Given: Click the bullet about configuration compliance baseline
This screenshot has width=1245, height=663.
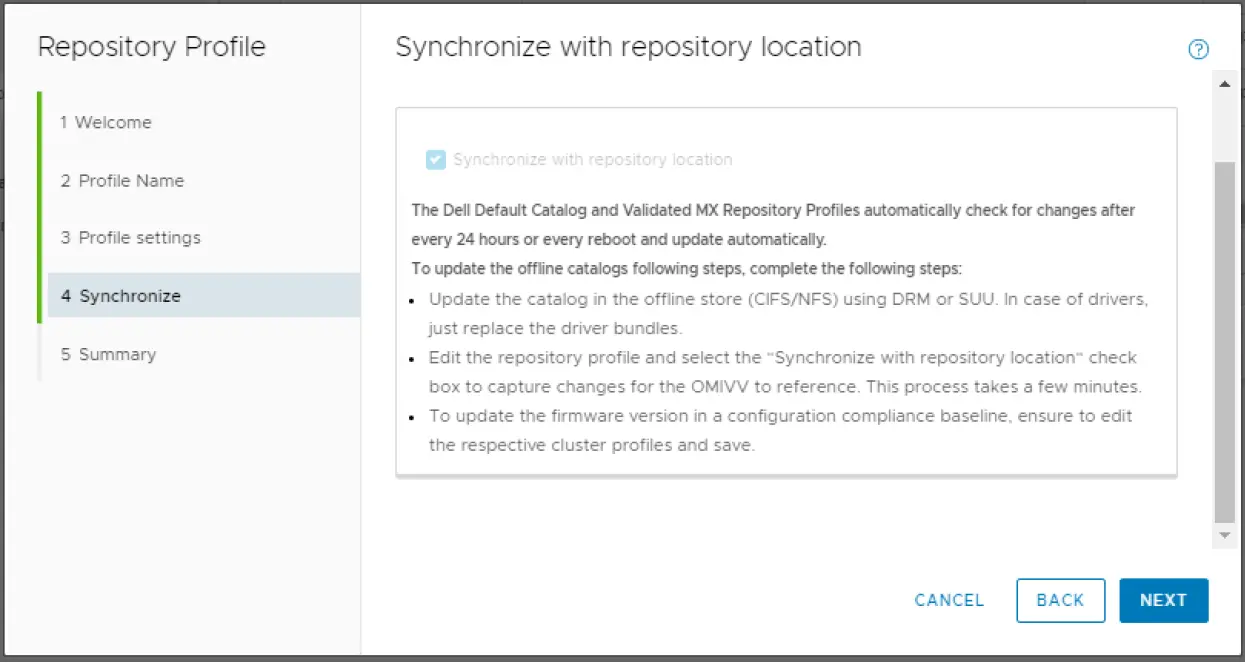Looking at the screenshot, I should 780,430.
